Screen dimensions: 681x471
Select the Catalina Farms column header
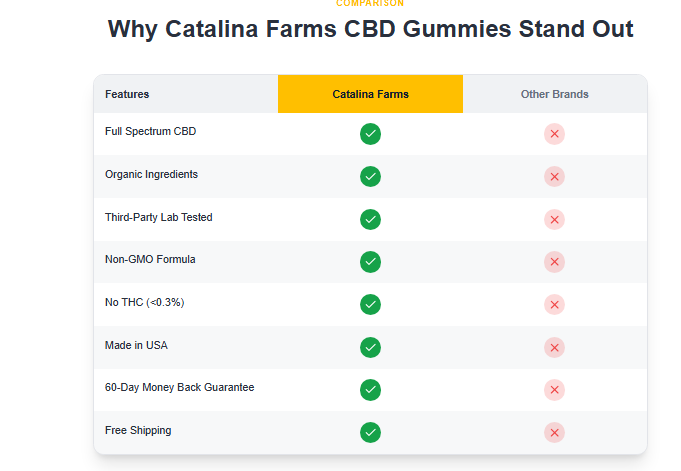click(370, 94)
